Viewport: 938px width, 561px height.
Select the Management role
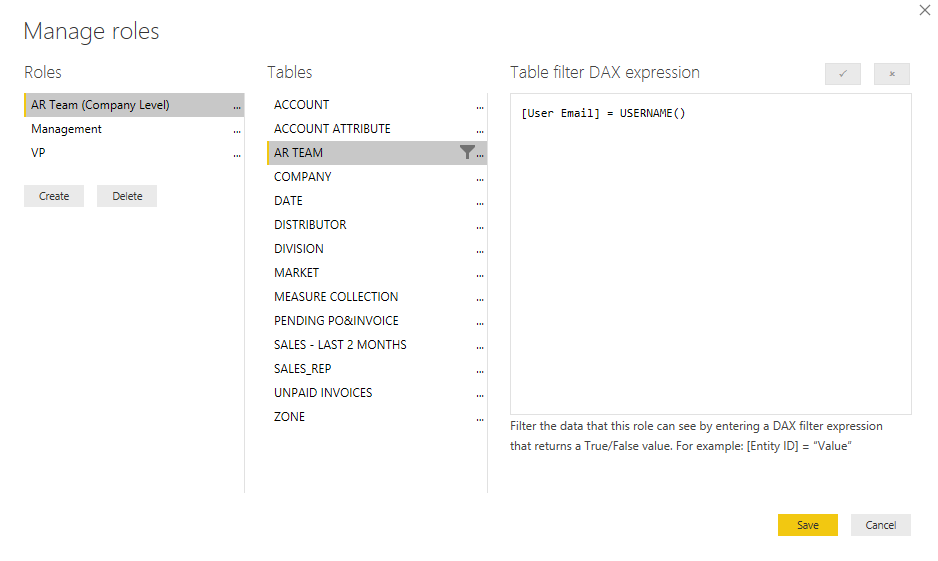pos(66,129)
